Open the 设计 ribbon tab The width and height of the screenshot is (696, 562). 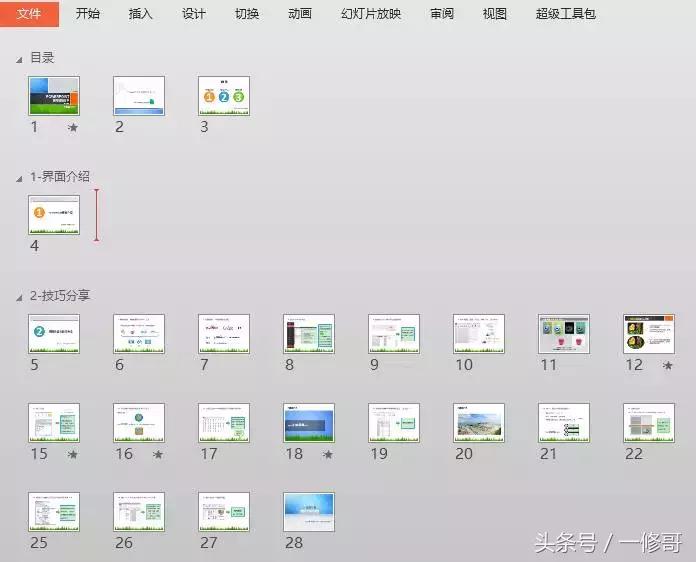(194, 14)
